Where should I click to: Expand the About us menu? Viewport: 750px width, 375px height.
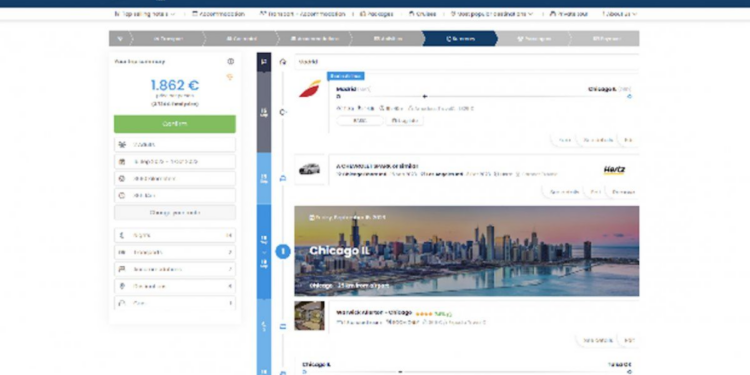click(619, 14)
